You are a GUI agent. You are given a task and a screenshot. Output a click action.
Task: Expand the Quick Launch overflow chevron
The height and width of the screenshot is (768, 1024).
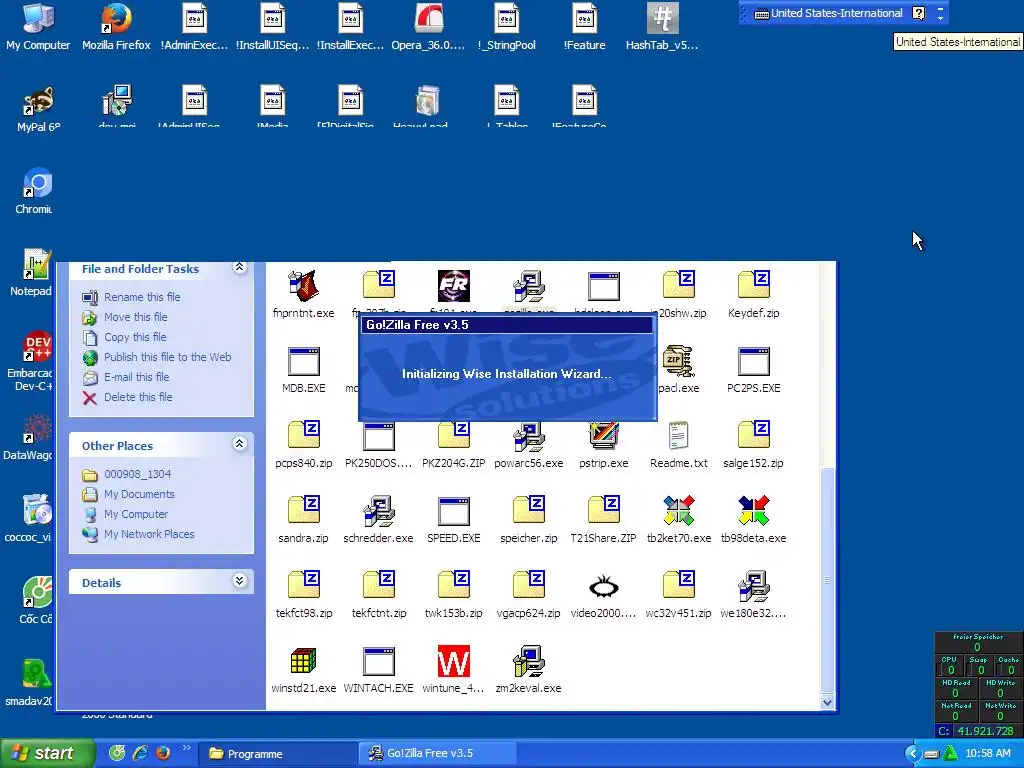coord(186,748)
